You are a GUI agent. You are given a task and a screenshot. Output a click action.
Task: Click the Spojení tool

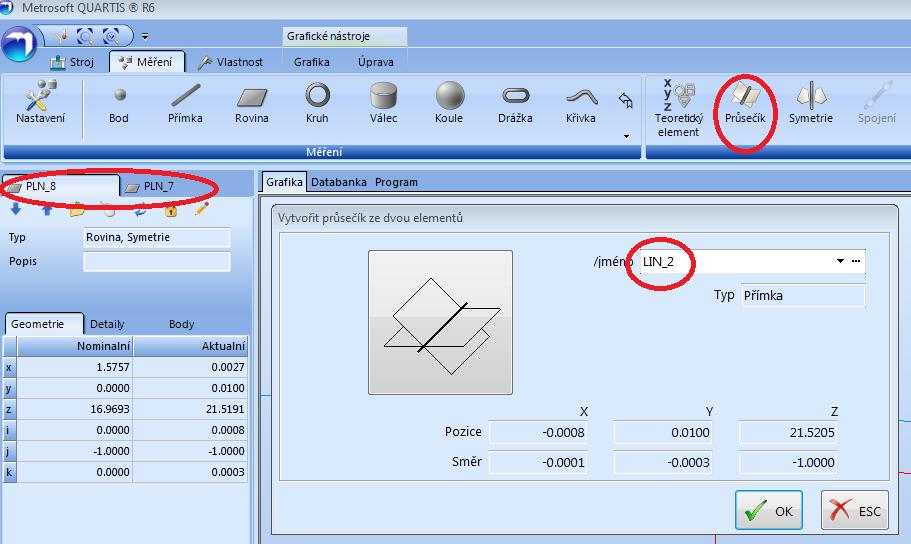coord(877,103)
